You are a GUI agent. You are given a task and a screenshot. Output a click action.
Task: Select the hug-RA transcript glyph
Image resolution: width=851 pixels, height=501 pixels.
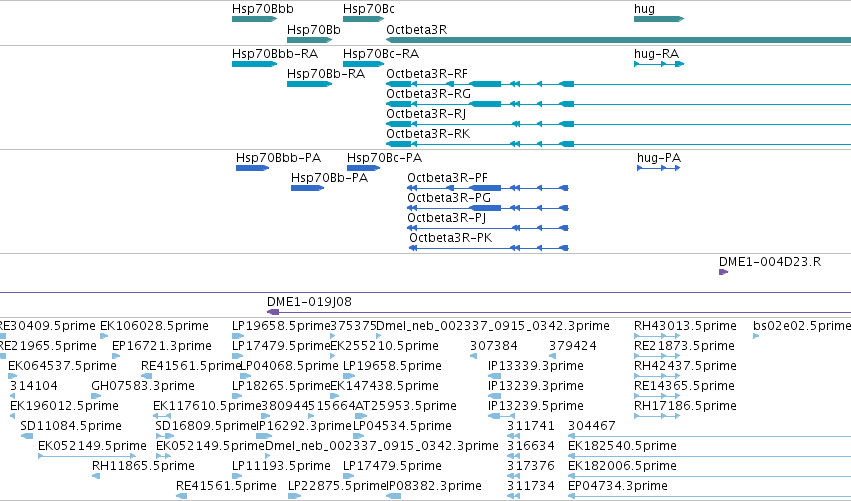659,64
